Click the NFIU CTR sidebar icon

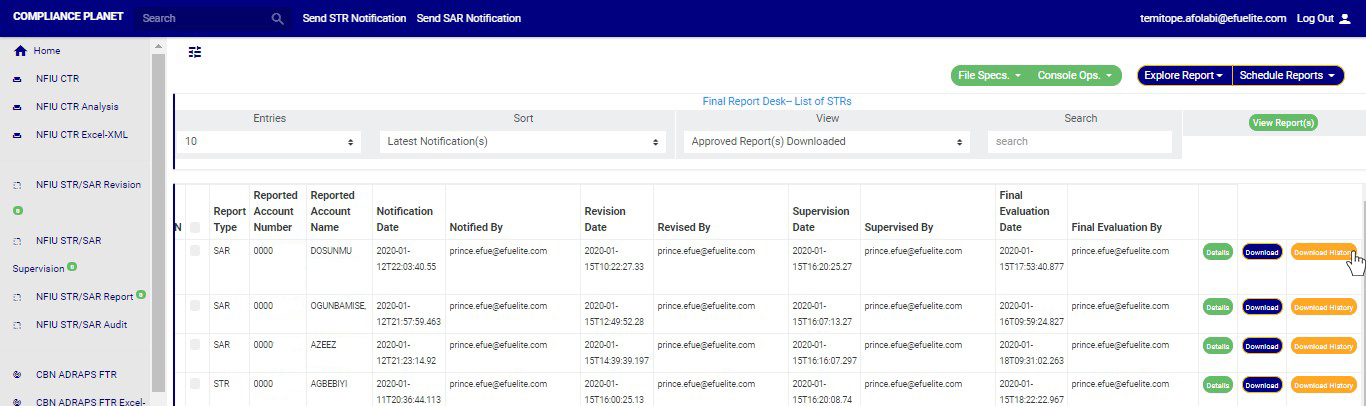18,79
